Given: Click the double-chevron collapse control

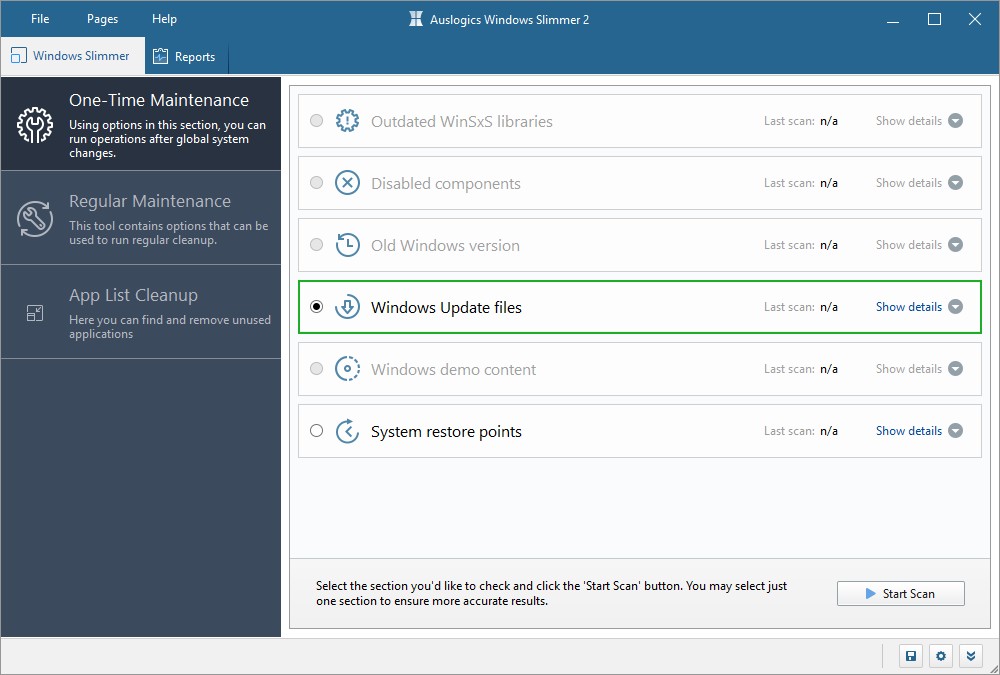Looking at the screenshot, I should 970,655.
